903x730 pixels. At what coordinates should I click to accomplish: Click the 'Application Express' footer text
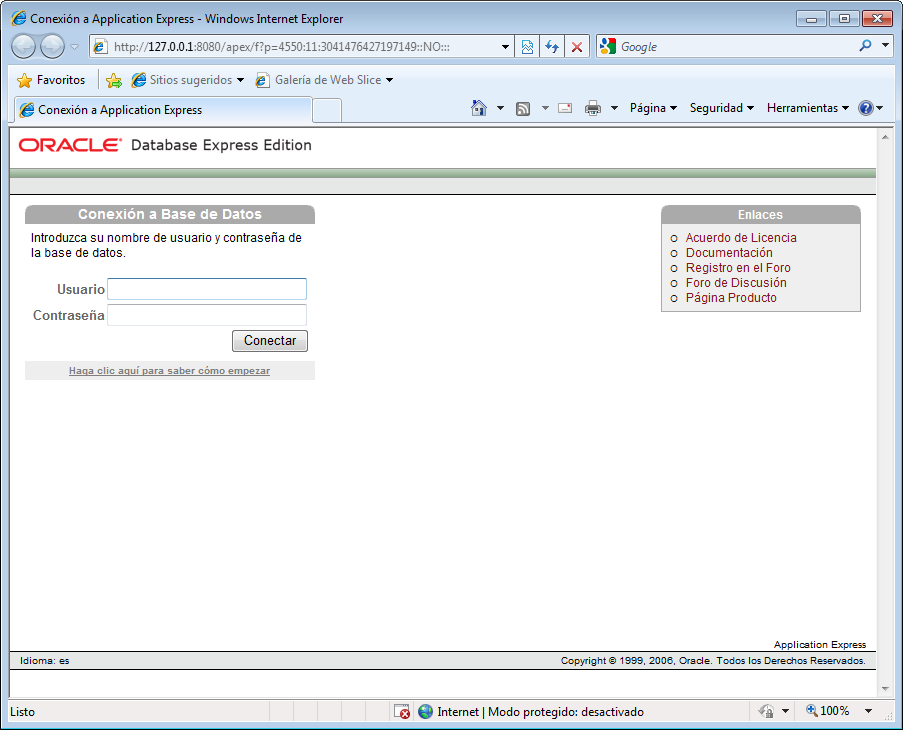(819, 645)
